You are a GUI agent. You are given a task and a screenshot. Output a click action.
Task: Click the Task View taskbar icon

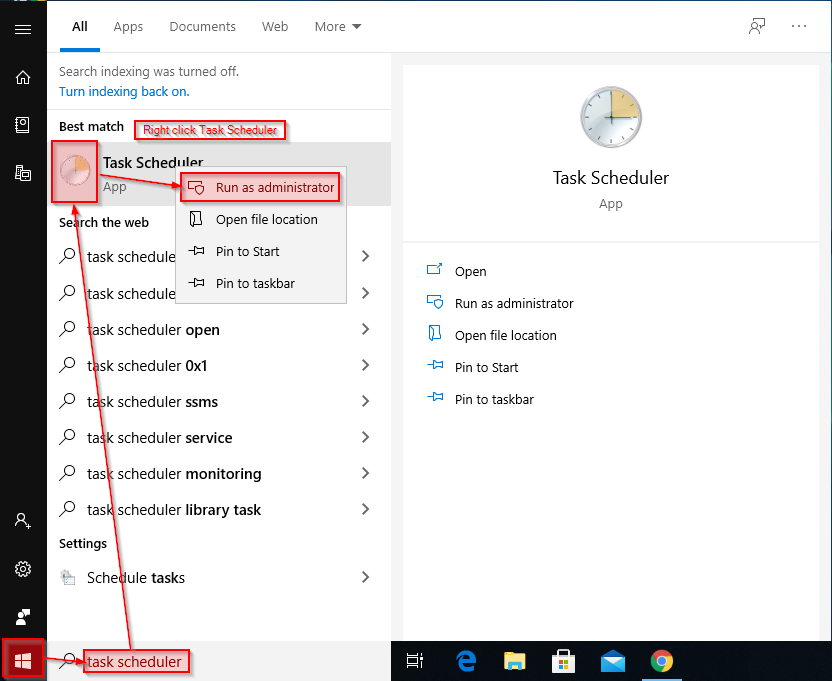point(415,661)
